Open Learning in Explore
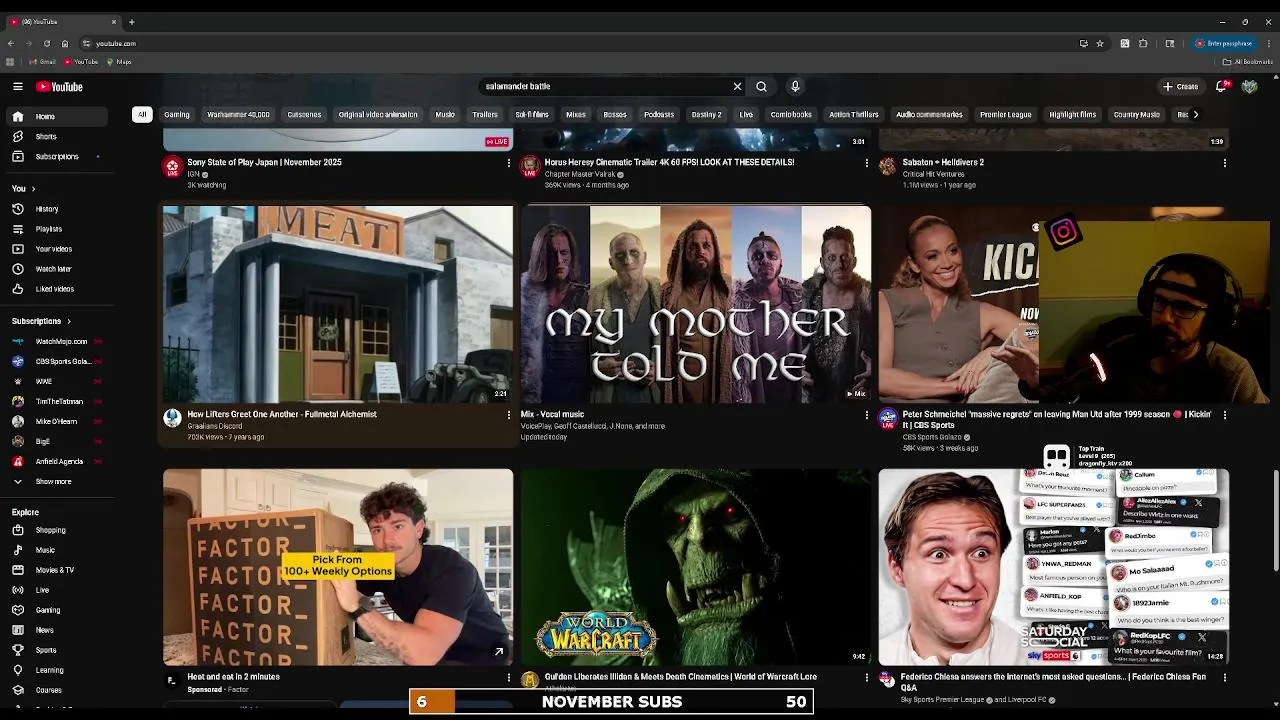 (55, 670)
